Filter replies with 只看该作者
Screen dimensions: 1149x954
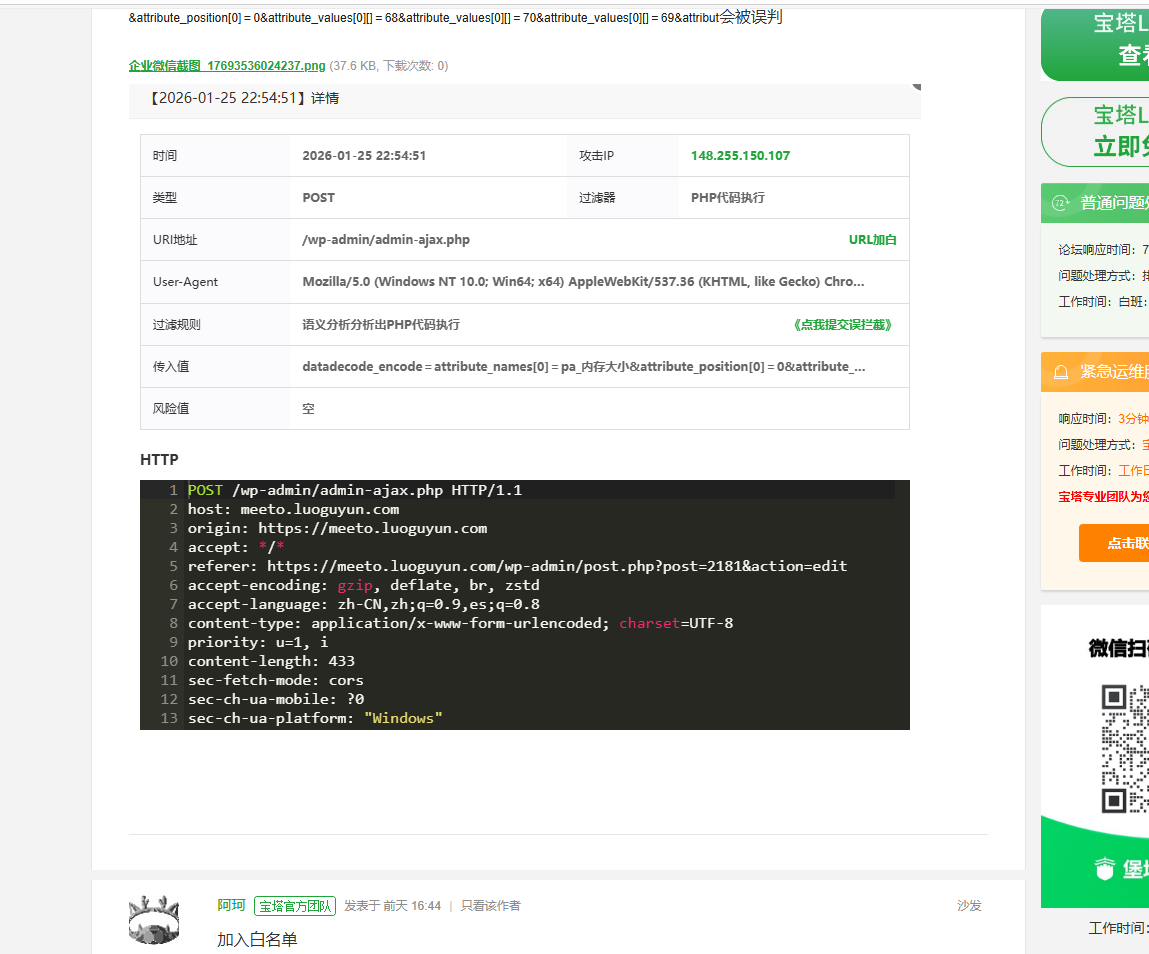point(490,906)
